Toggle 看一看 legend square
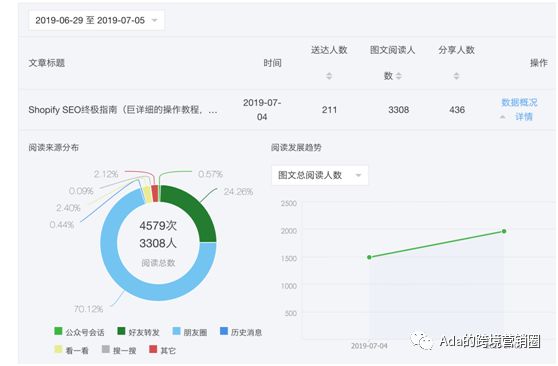Screen dimensions: 558x366 pyautogui.click(x=58, y=349)
